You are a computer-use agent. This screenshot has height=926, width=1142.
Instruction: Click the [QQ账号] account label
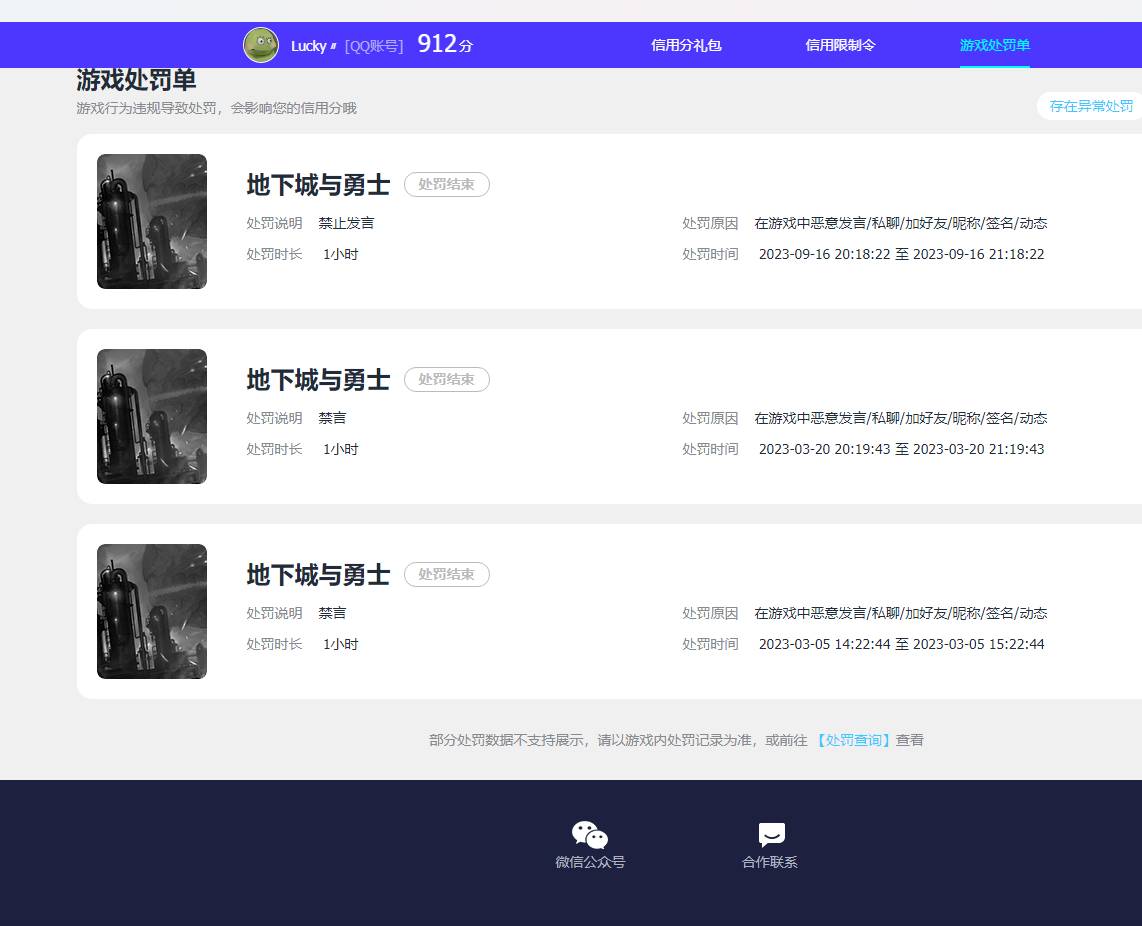pos(374,46)
